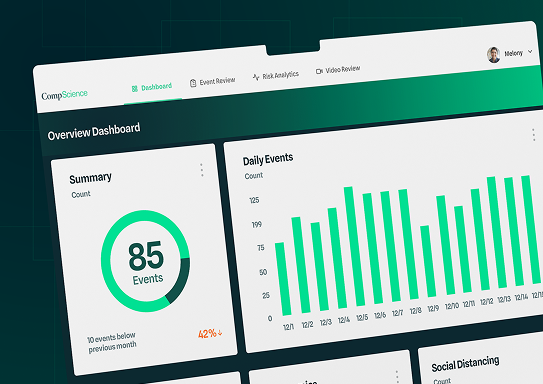Select the 12/1 bar in Daily Events
This screenshot has height=384, width=543.
tap(283, 279)
